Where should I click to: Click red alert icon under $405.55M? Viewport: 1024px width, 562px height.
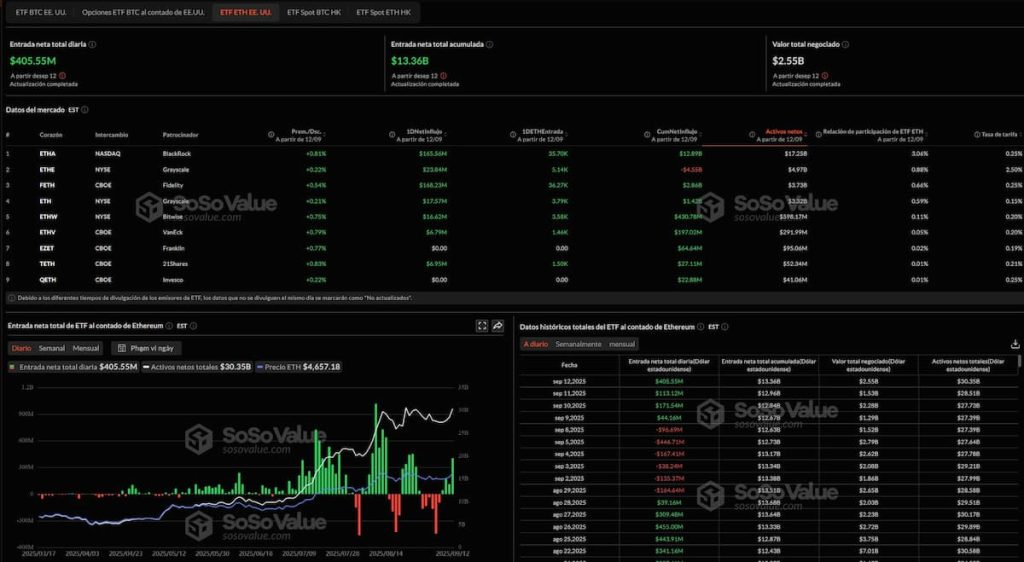coord(62,76)
